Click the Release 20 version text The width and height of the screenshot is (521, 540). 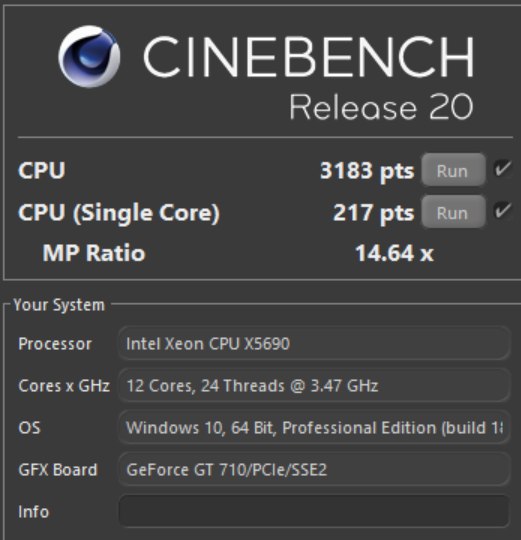[381, 107]
